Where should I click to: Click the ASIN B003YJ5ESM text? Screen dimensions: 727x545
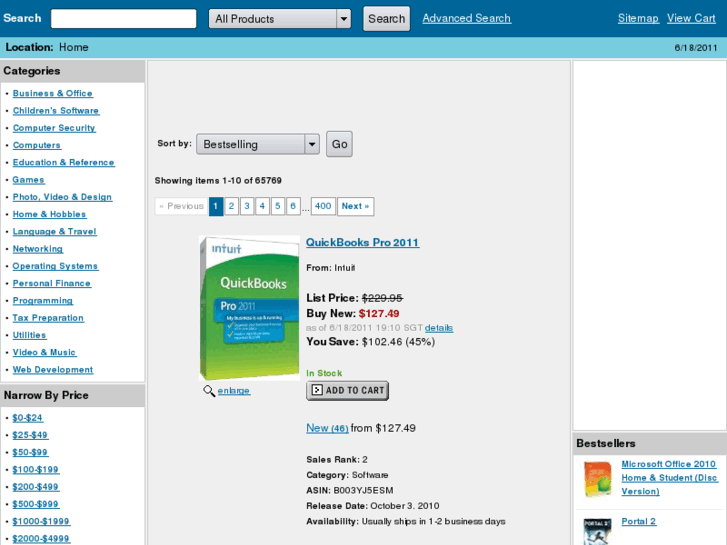pos(350,490)
